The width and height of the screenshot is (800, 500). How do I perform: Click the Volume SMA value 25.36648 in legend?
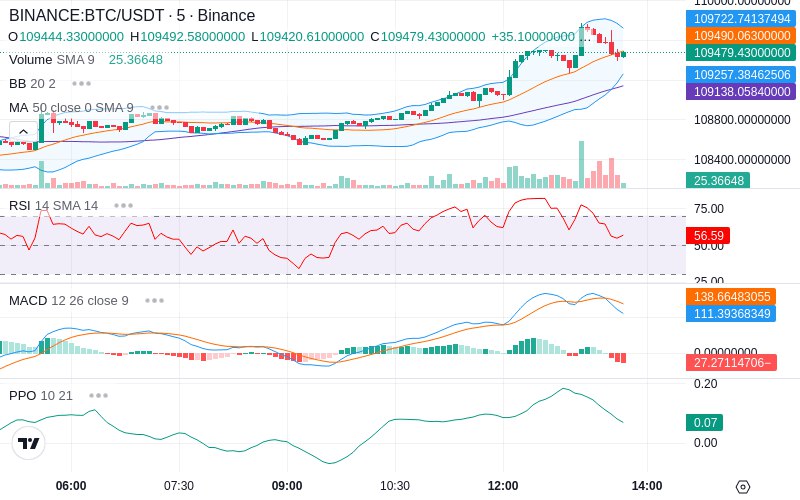point(136,60)
